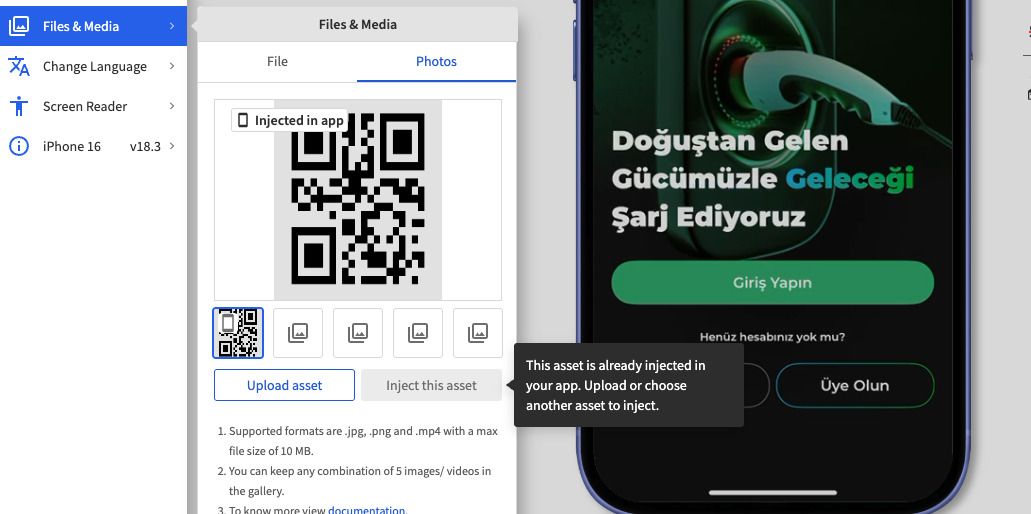Tap Üye Olun button on phone
This screenshot has height=514, width=1031.
tap(855, 385)
